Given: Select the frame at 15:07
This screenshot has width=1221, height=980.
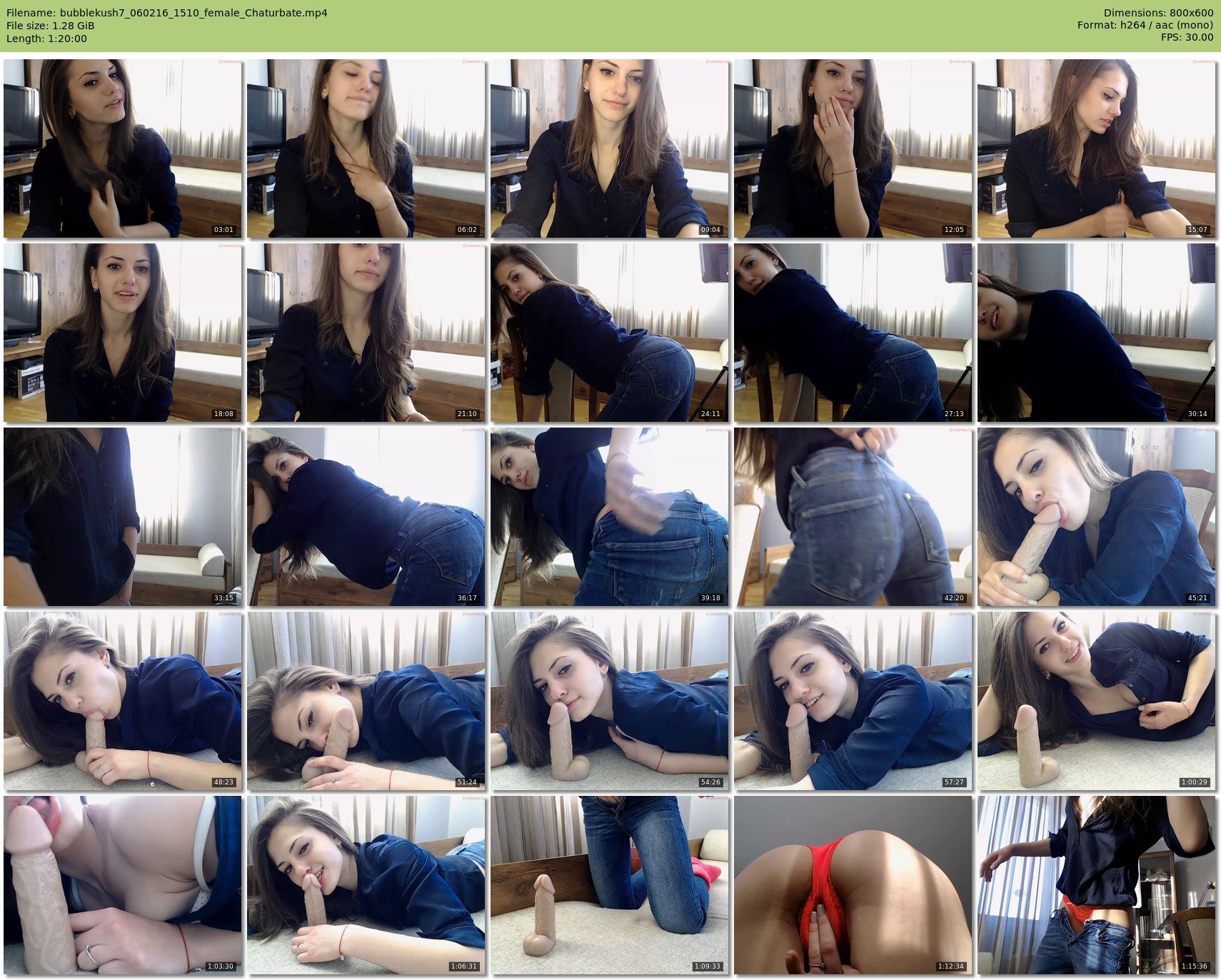Looking at the screenshot, I should point(1097,148).
